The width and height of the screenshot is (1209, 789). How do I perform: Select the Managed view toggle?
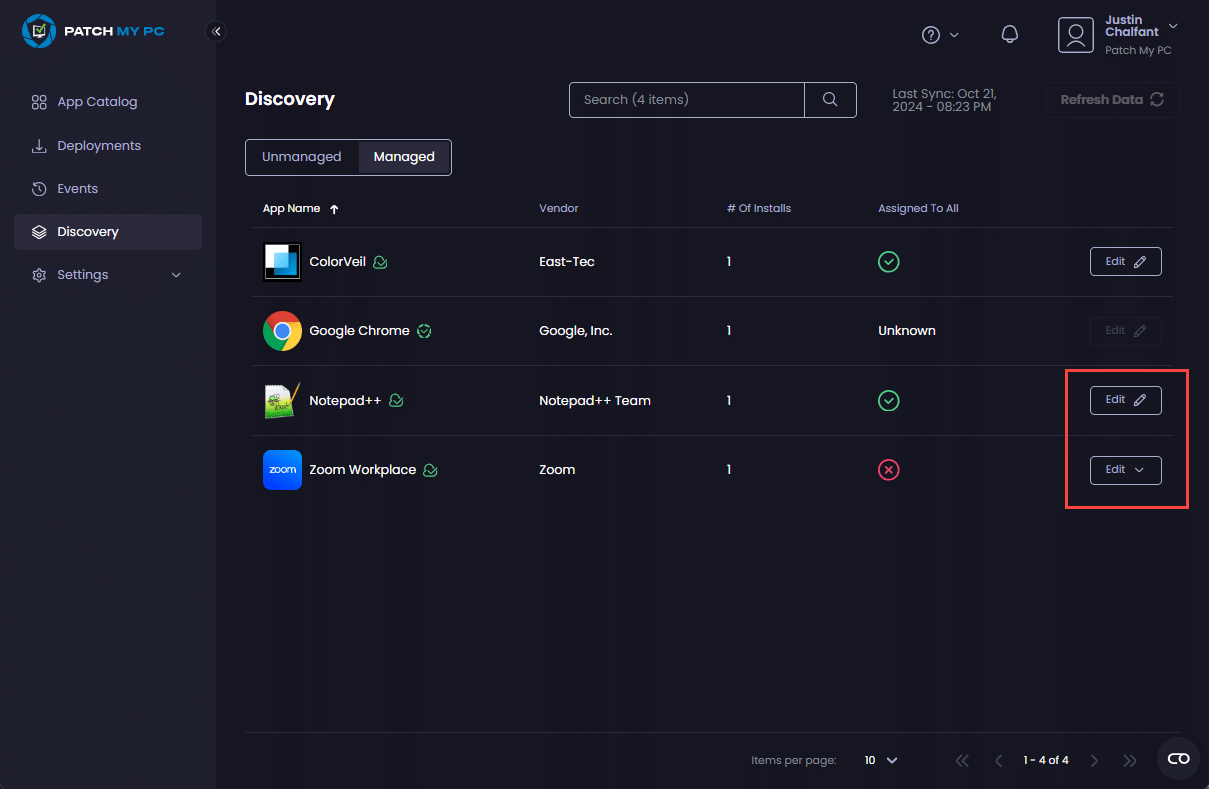click(x=404, y=157)
